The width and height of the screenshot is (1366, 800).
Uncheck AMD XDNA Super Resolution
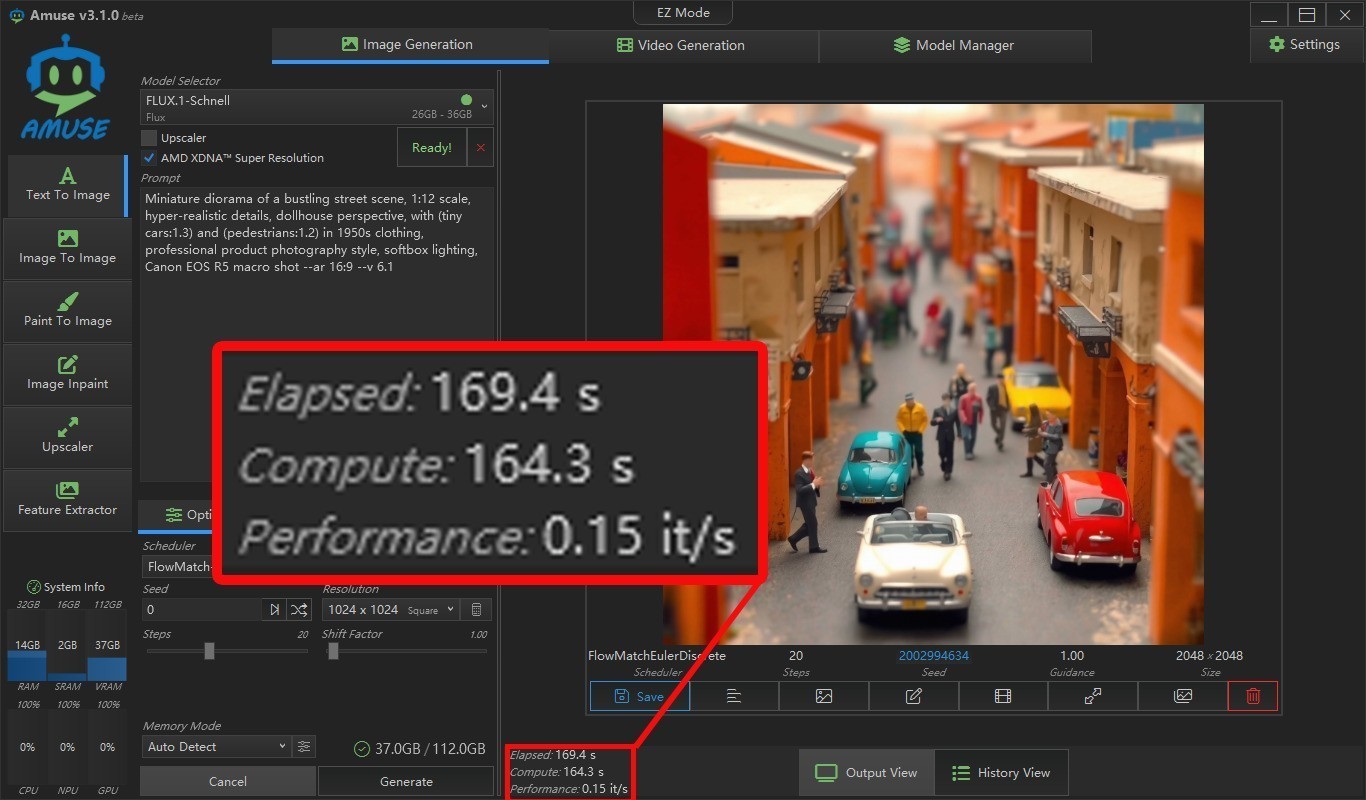click(x=149, y=158)
